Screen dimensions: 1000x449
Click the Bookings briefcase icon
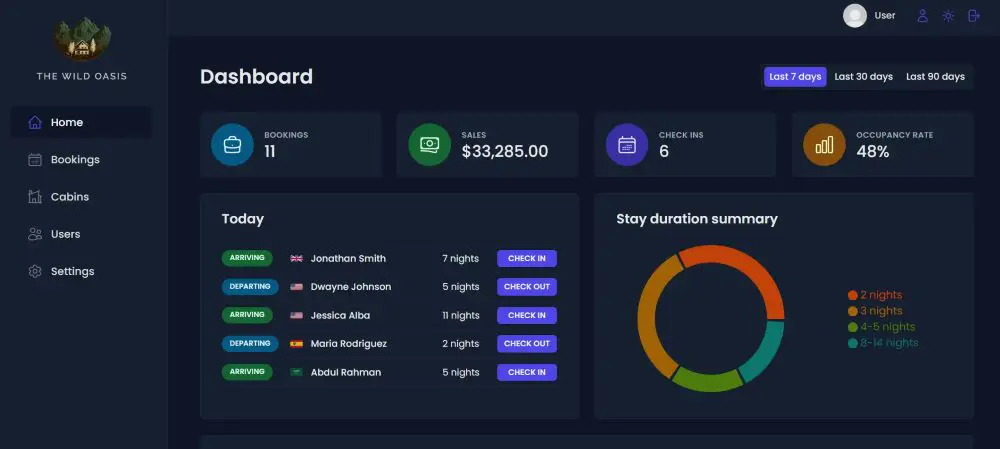(x=232, y=145)
